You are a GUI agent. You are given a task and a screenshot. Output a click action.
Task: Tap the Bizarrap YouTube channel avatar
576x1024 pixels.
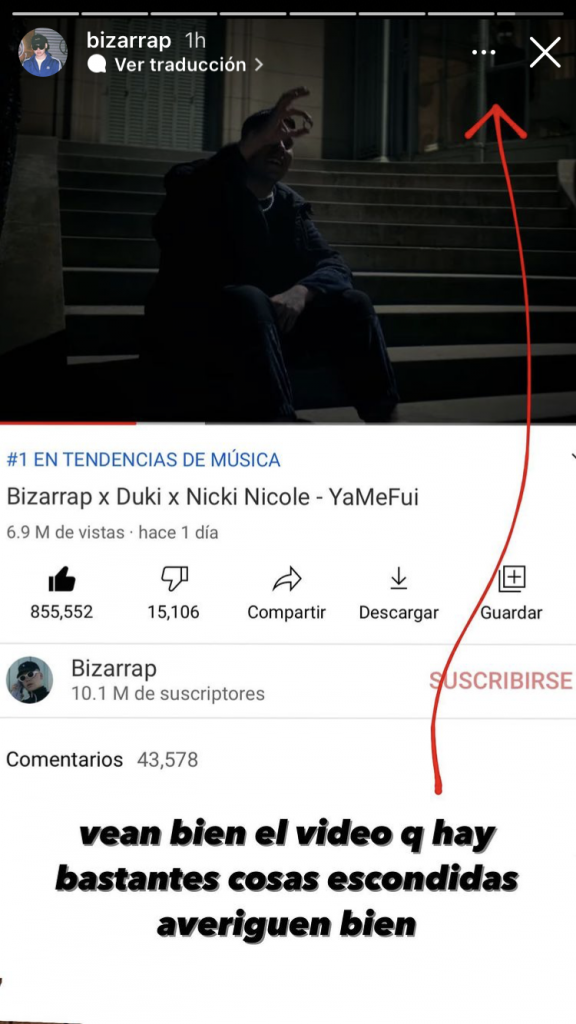click(x=29, y=680)
